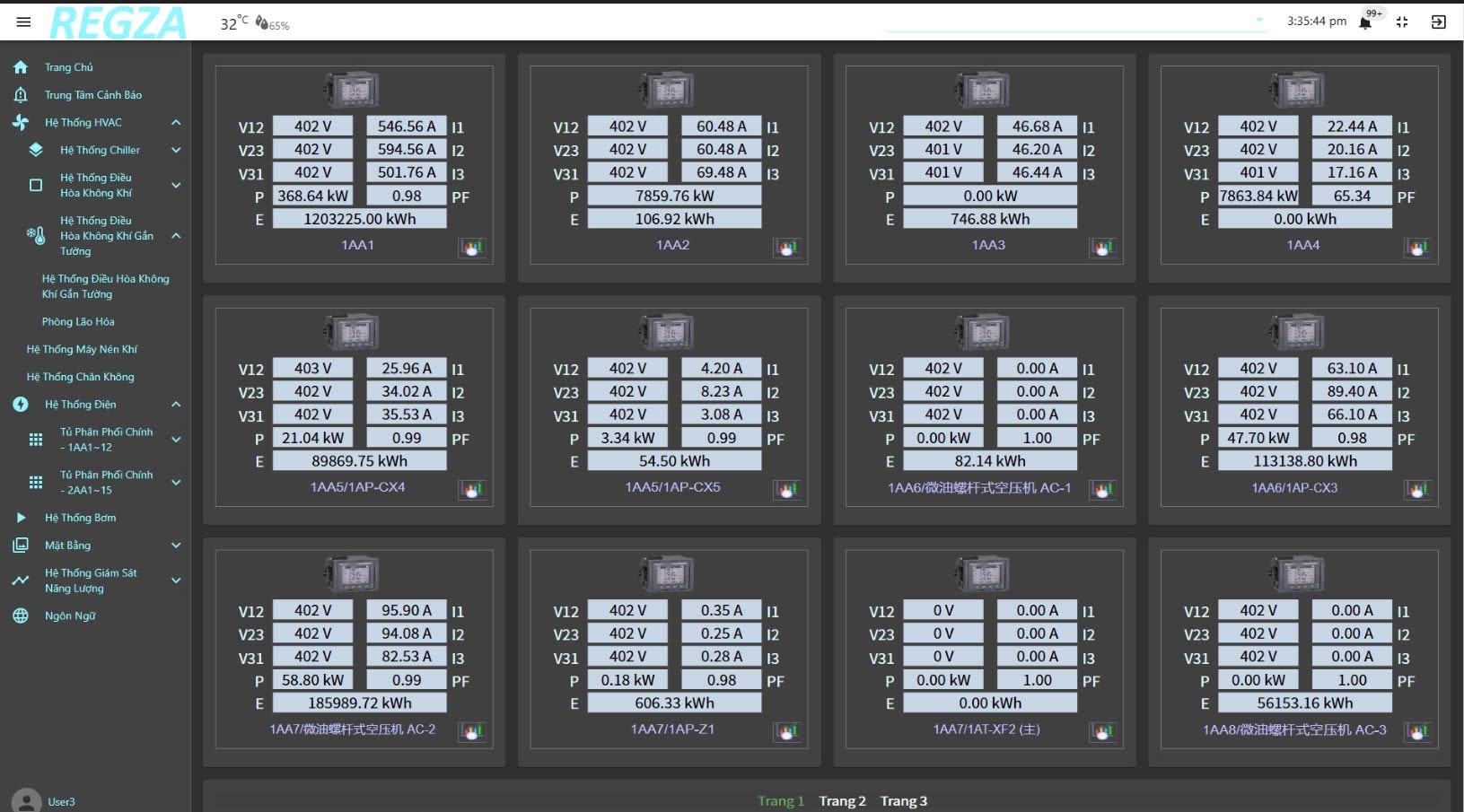Click the logout icon in header

(x=1438, y=22)
